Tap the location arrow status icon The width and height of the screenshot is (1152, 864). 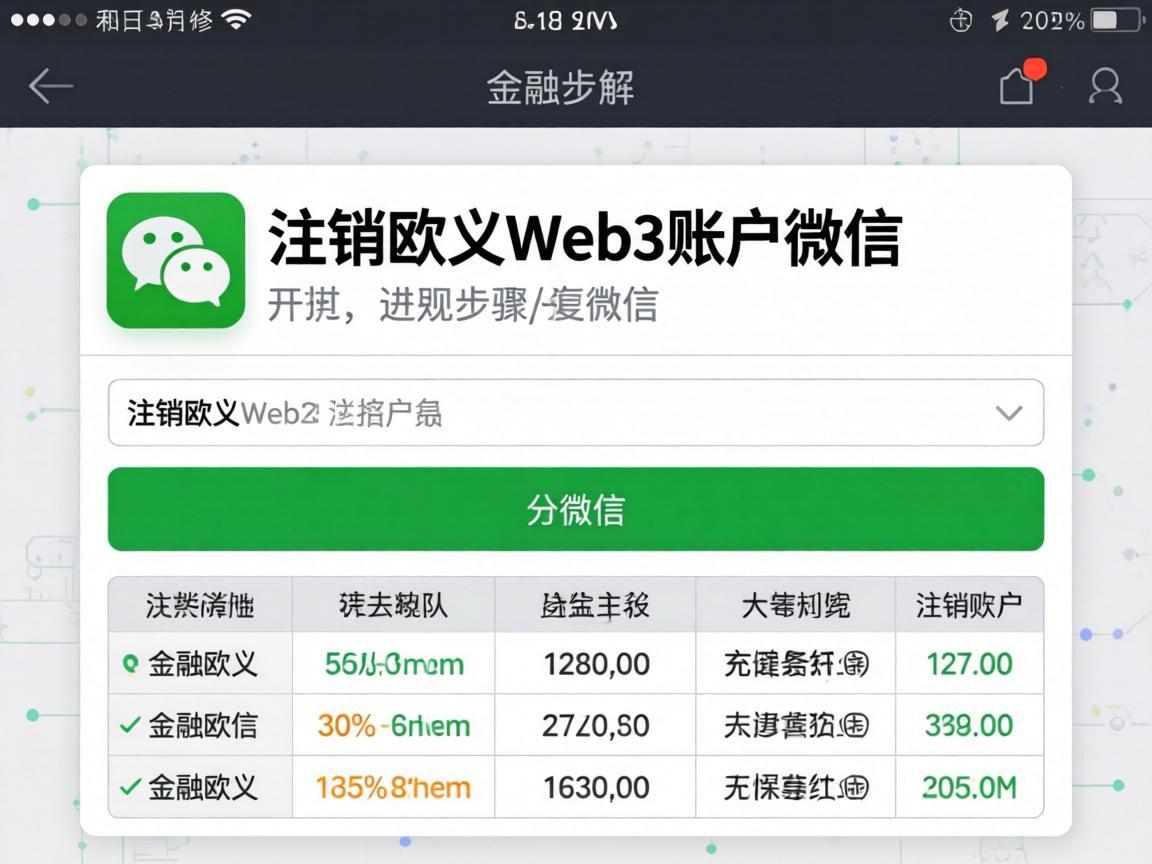(1000, 20)
